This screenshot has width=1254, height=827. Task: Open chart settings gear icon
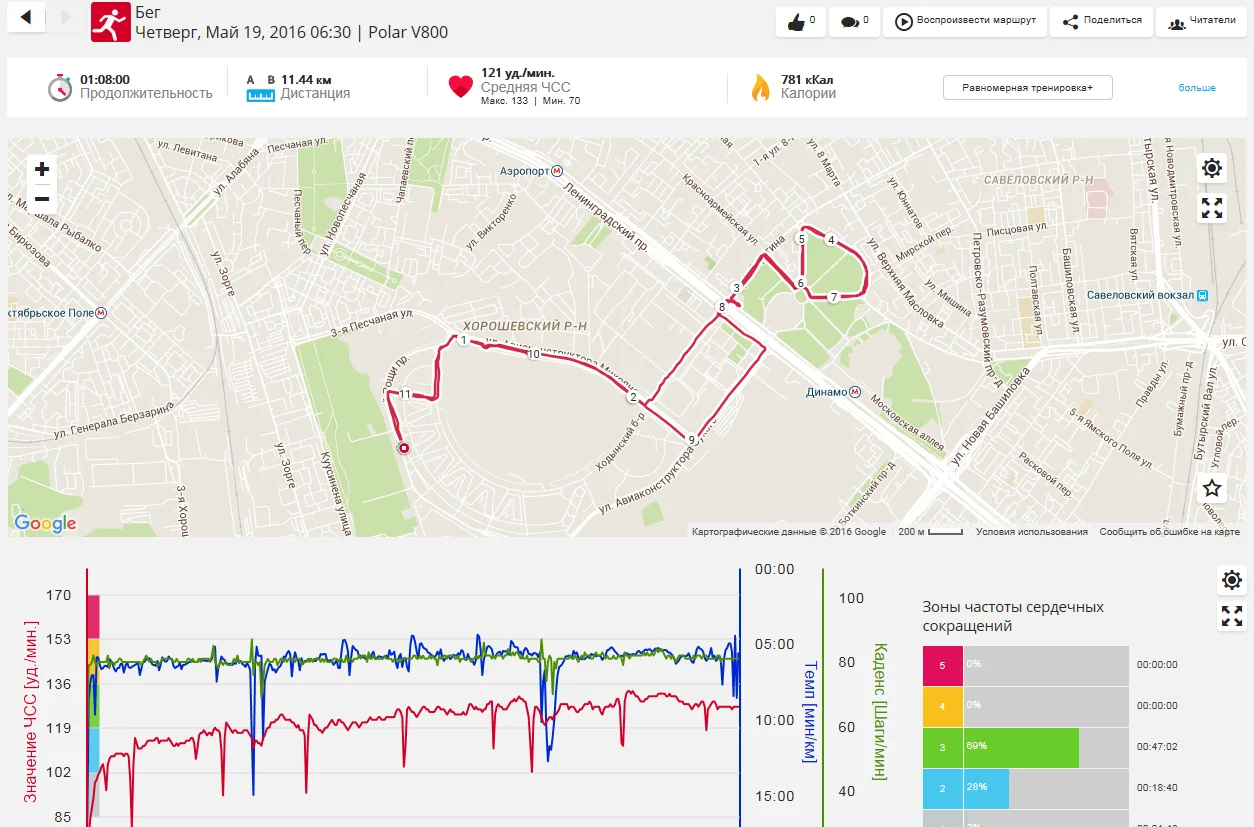click(x=1232, y=580)
